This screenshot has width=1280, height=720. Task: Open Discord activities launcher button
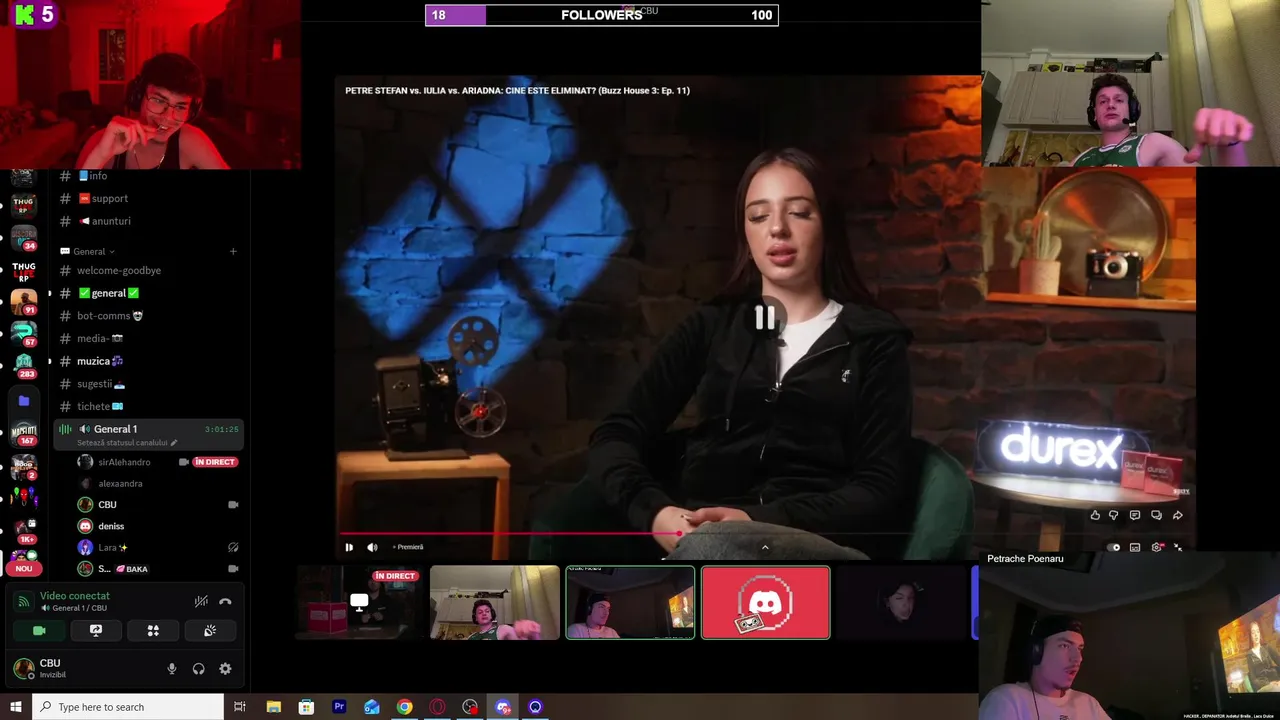pyautogui.click(x=153, y=631)
